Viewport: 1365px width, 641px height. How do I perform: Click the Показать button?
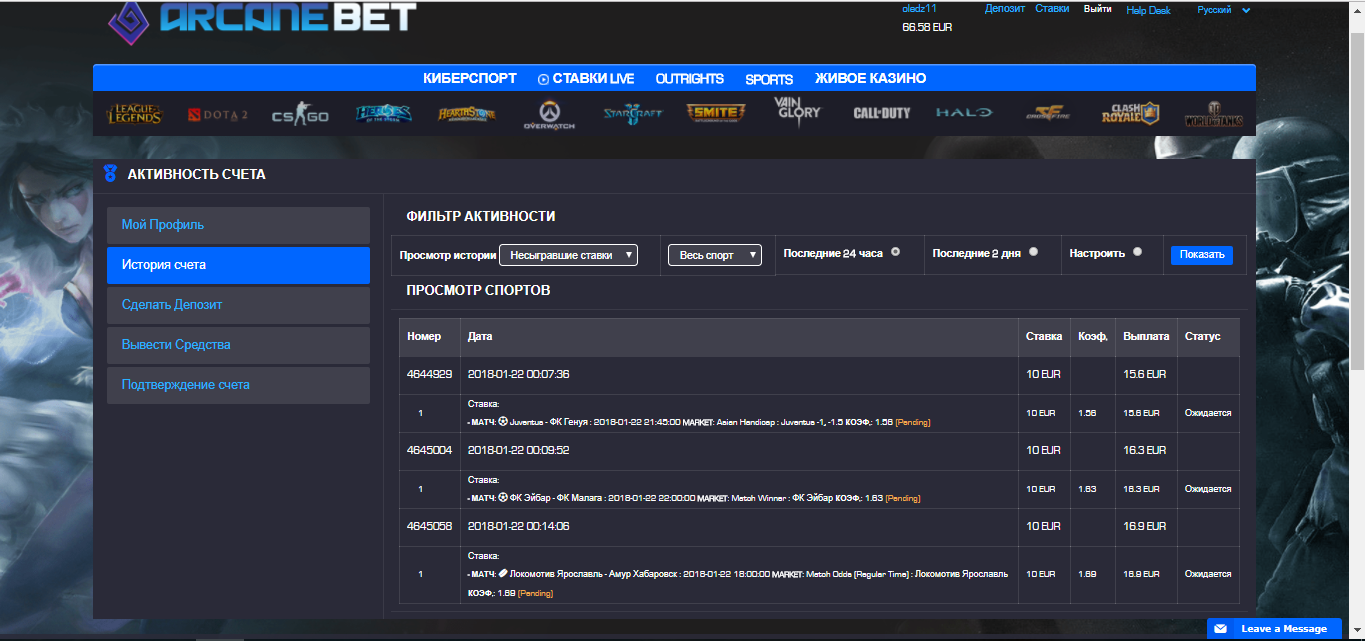1202,255
